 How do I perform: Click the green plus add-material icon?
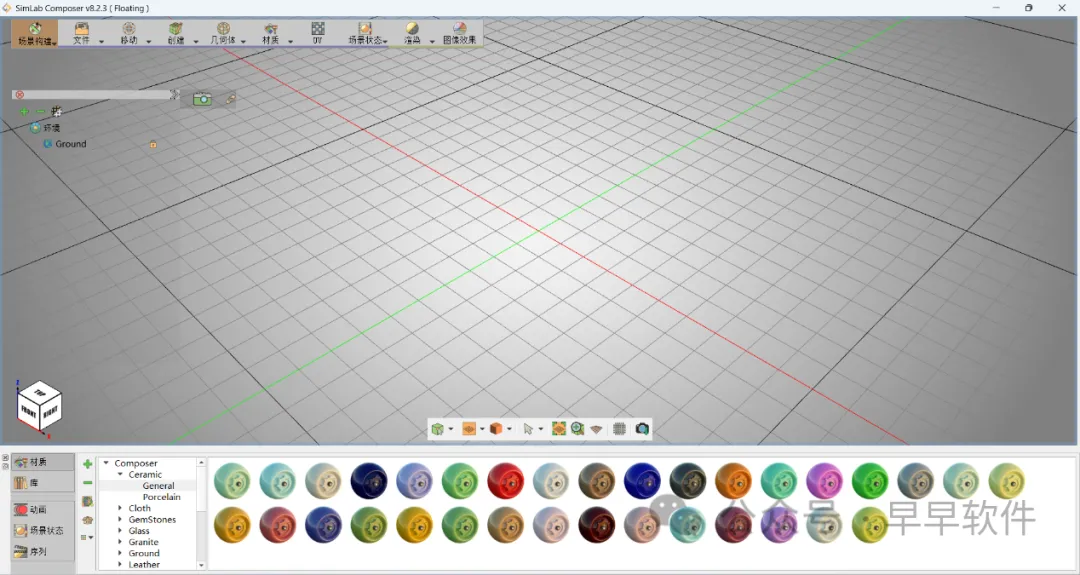coord(87,464)
